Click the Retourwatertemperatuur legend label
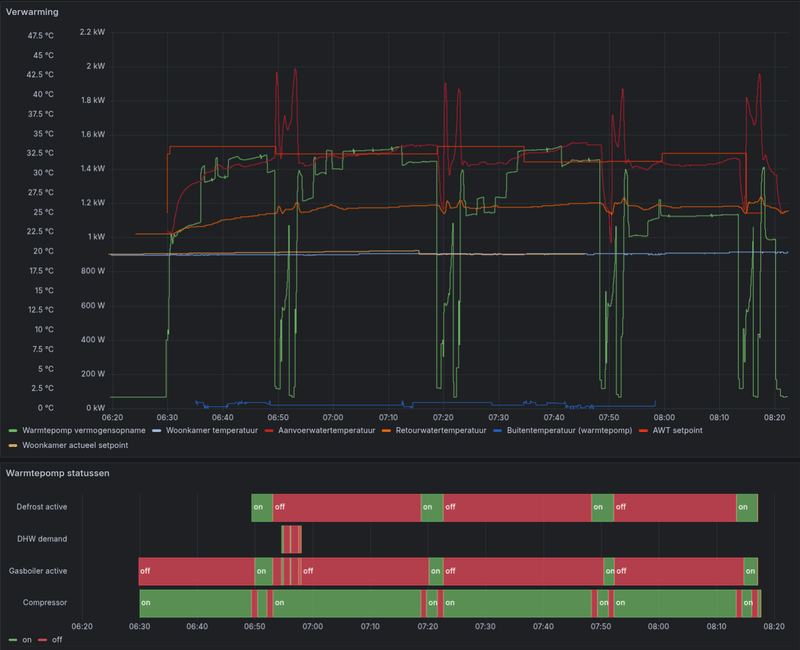 (x=441, y=430)
